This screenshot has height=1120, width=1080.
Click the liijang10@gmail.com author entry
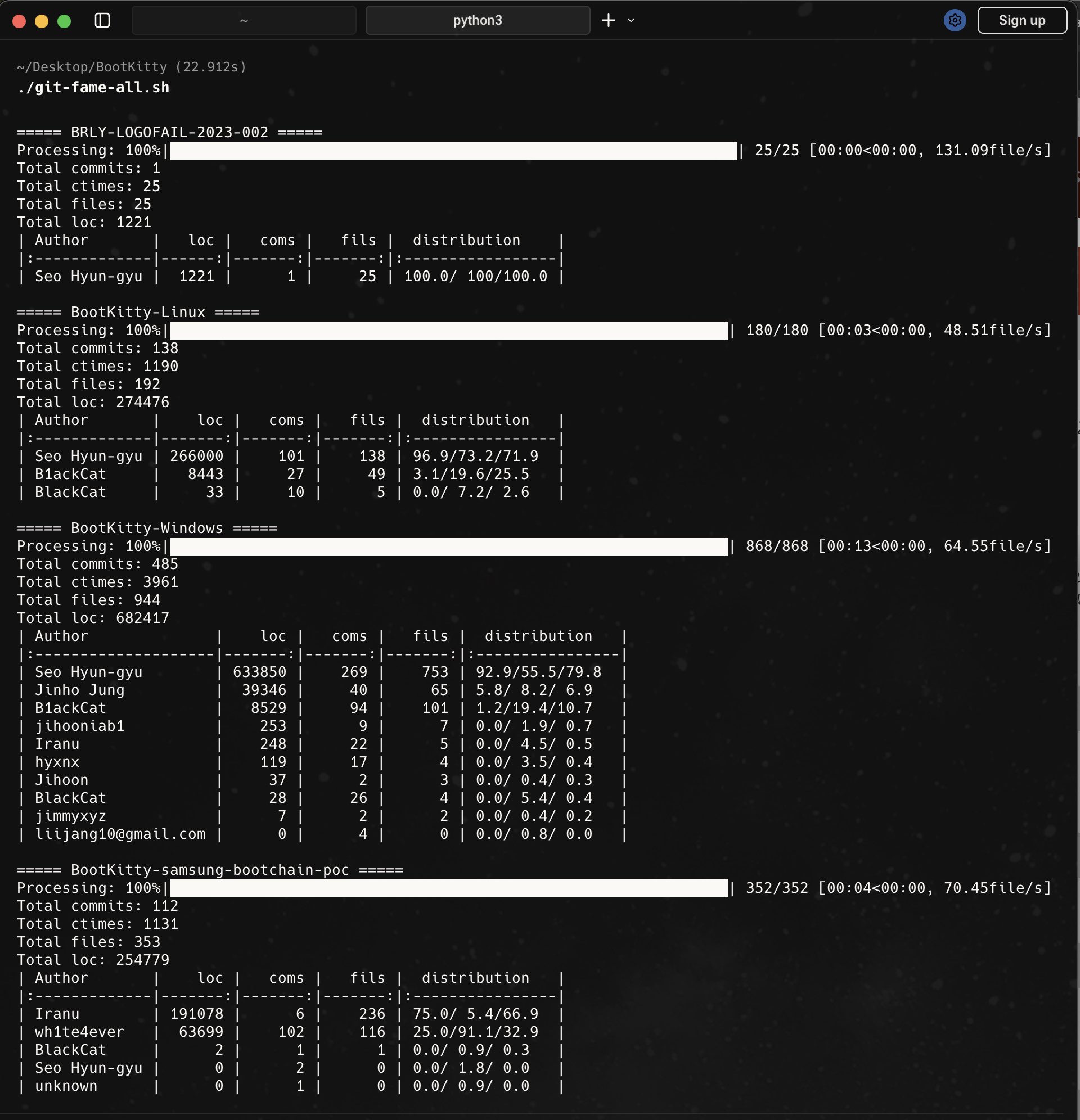coord(120,834)
